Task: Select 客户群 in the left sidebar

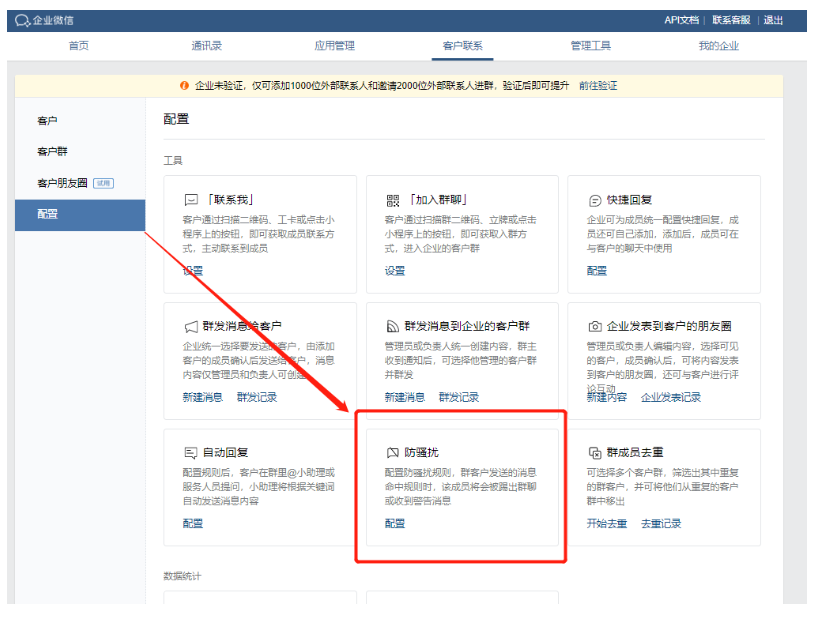Action: point(52,152)
